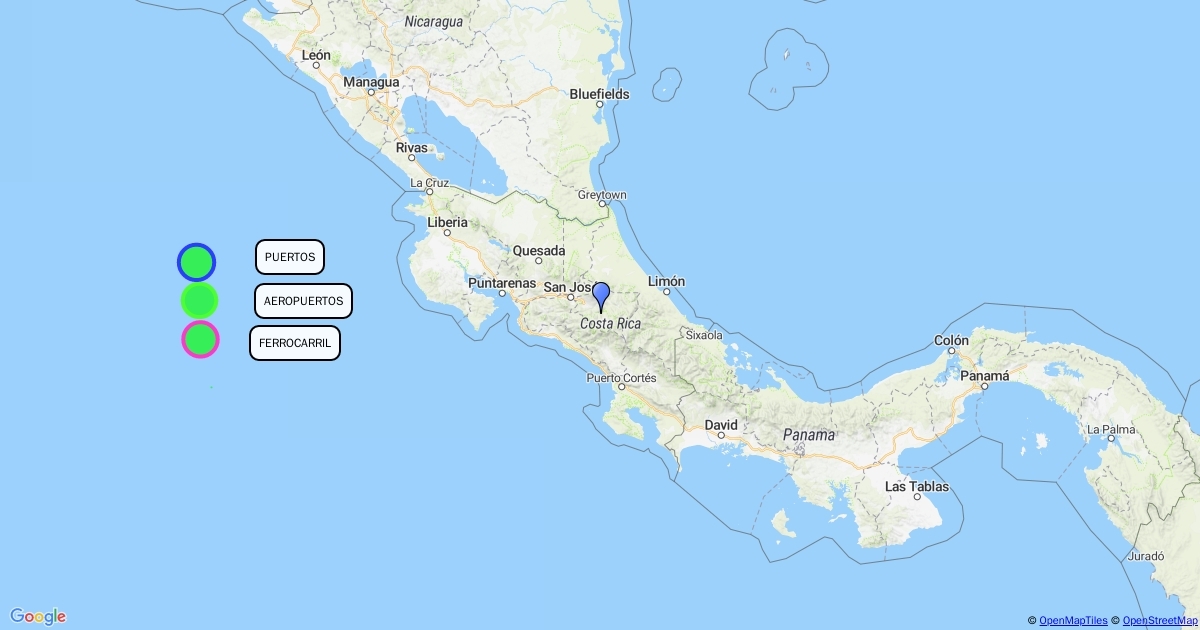Click the Nicaragua country label
Image resolution: width=1200 pixels, height=630 pixels.
click(x=433, y=21)
